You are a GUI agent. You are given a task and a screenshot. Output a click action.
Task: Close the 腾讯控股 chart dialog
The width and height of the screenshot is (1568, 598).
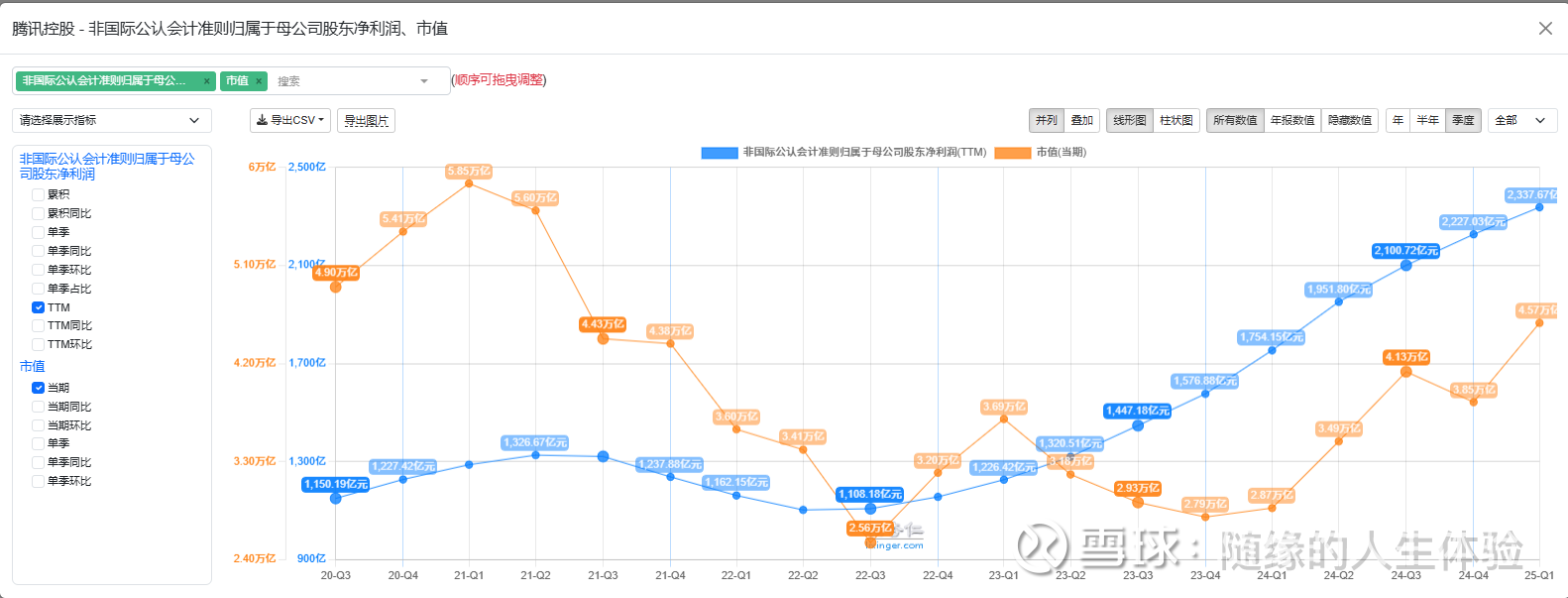[1545, 29]
